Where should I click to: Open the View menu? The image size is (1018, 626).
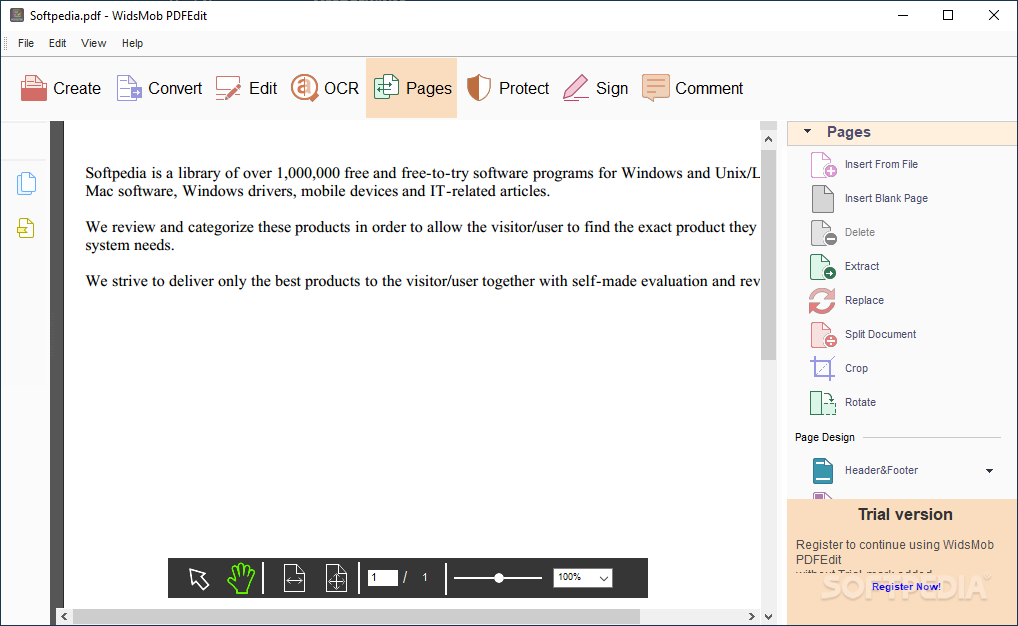click(93, 43)
